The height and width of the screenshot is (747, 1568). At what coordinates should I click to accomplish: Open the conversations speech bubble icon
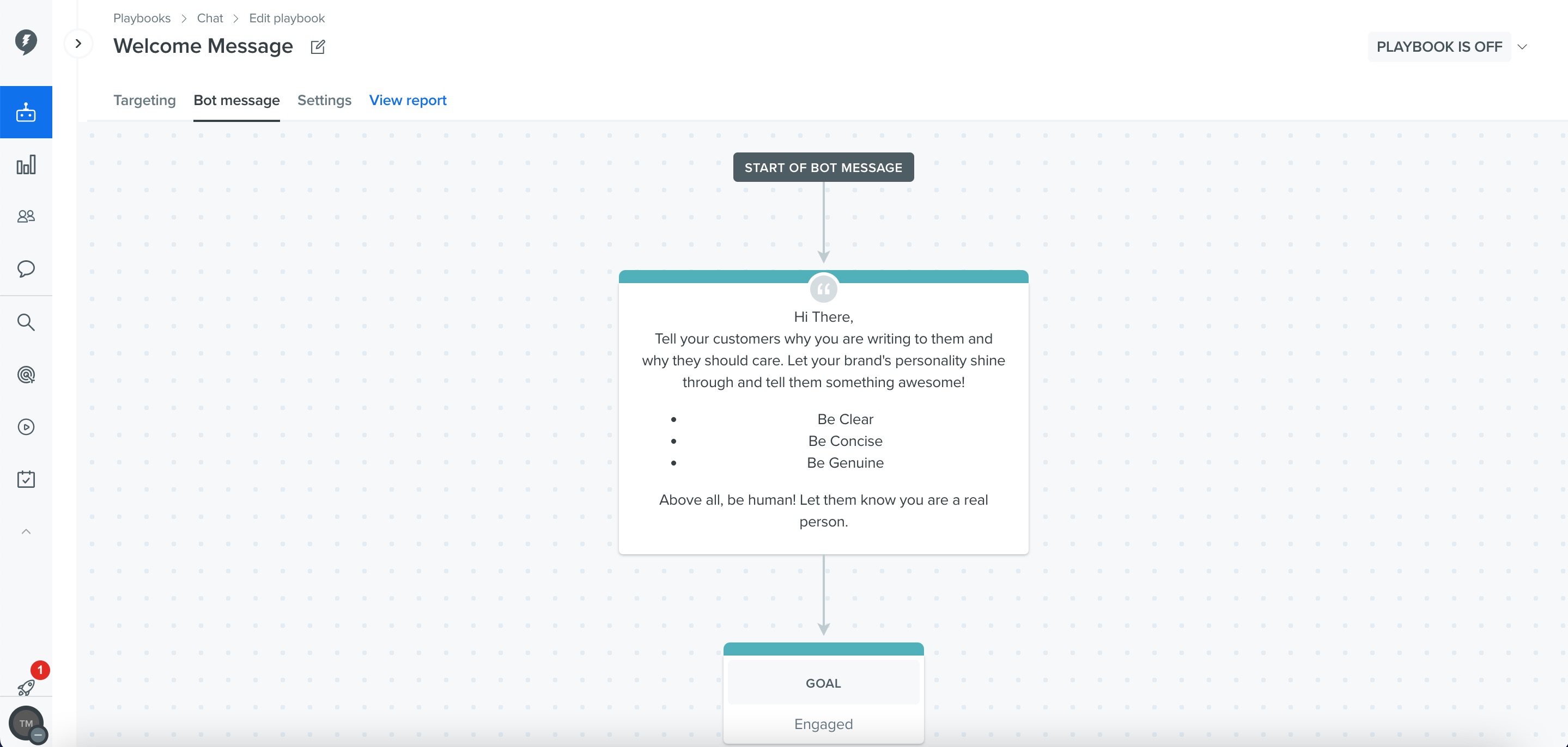[x=26, y=269]
